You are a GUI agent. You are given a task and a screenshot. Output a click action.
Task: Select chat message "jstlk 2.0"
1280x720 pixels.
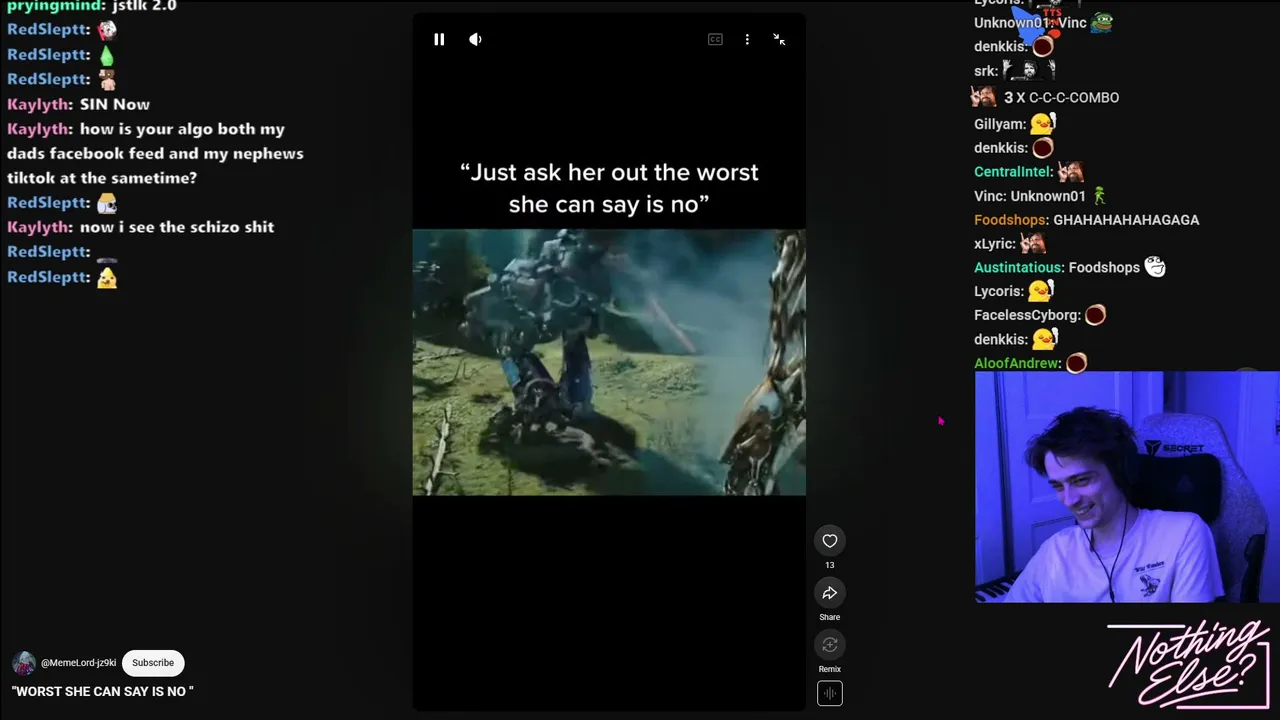(x=145, y=6)
